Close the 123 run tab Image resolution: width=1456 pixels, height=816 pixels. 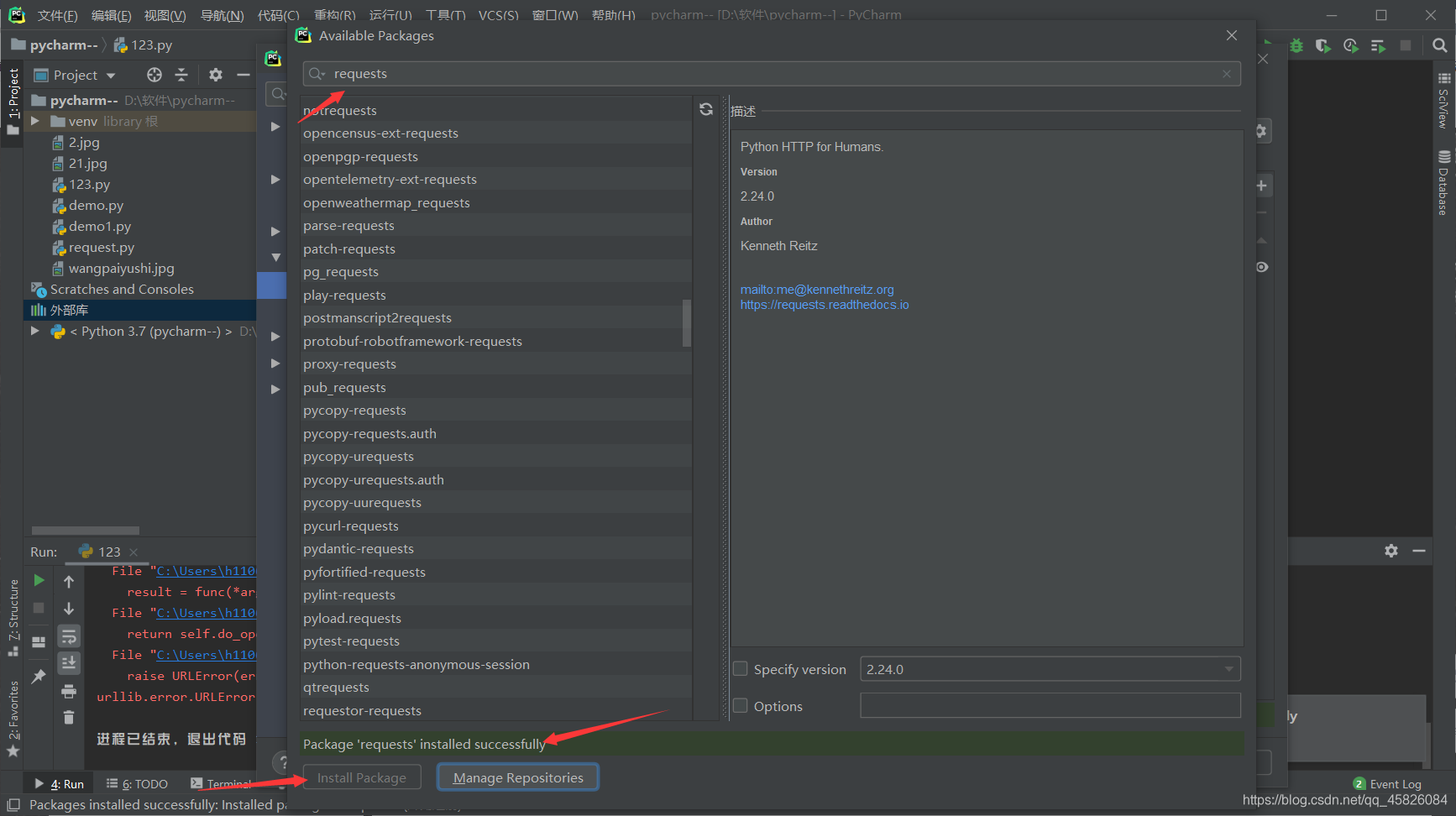pos(134,552)
